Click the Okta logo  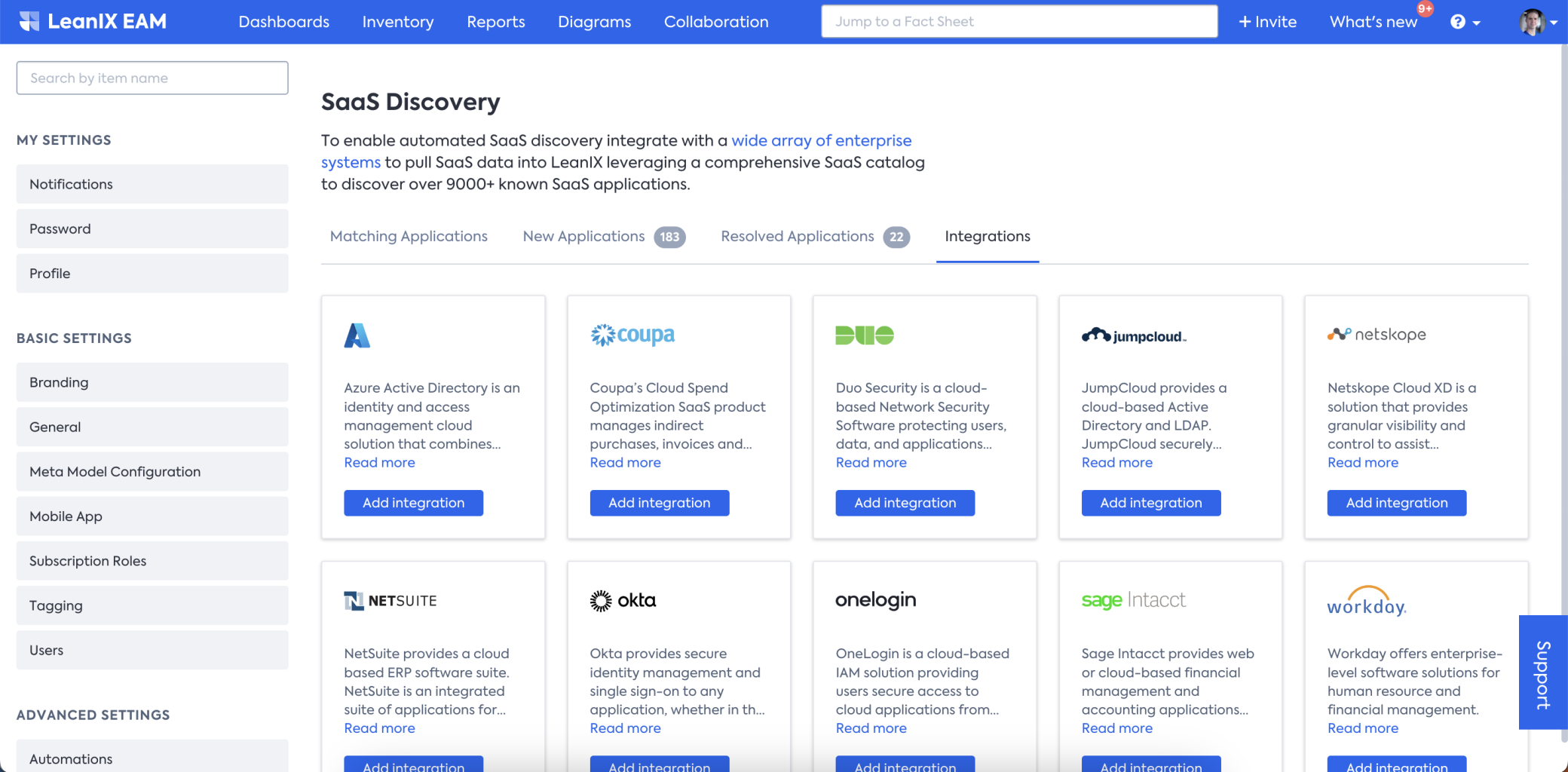[623, 600]
